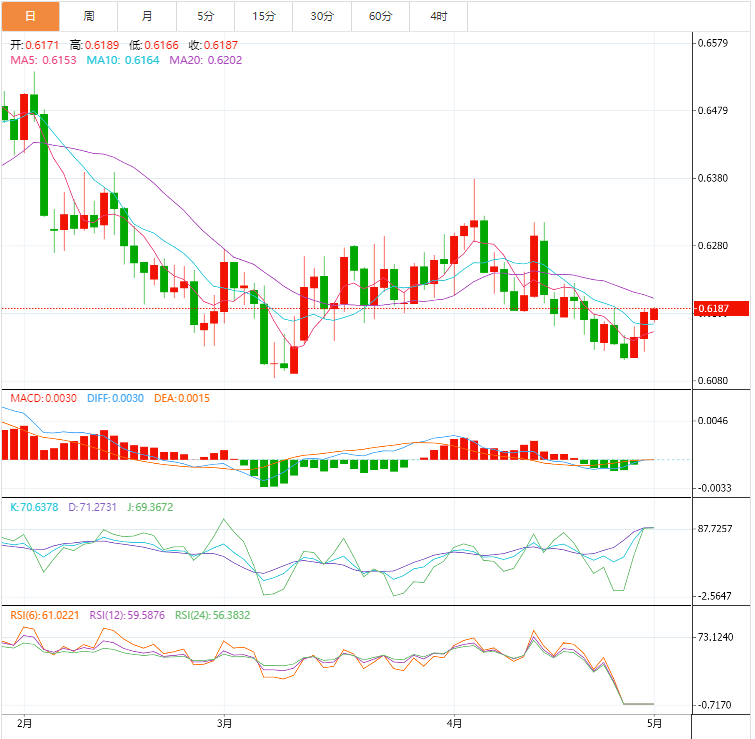Screen dimensions: 755x739
Task: Click the RSI(12):59.5876 label
Action: click(127, 615)
